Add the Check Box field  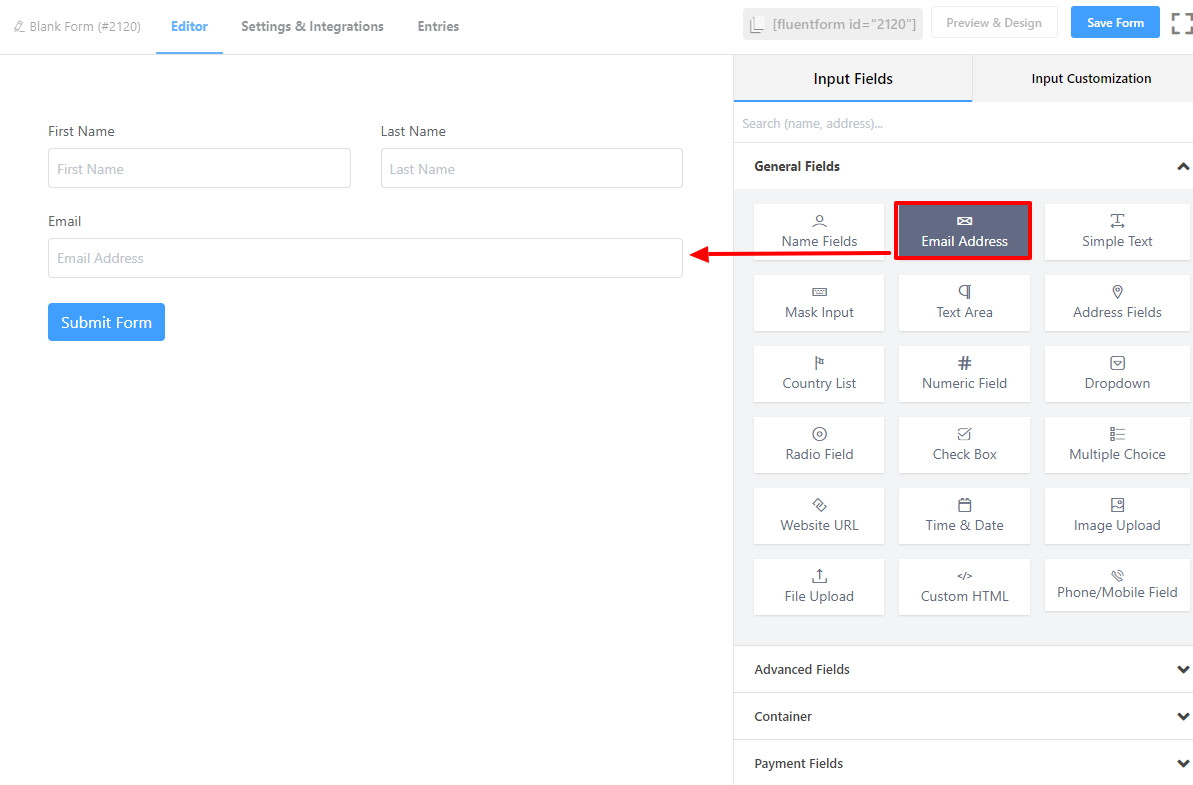tap(964, 444)
